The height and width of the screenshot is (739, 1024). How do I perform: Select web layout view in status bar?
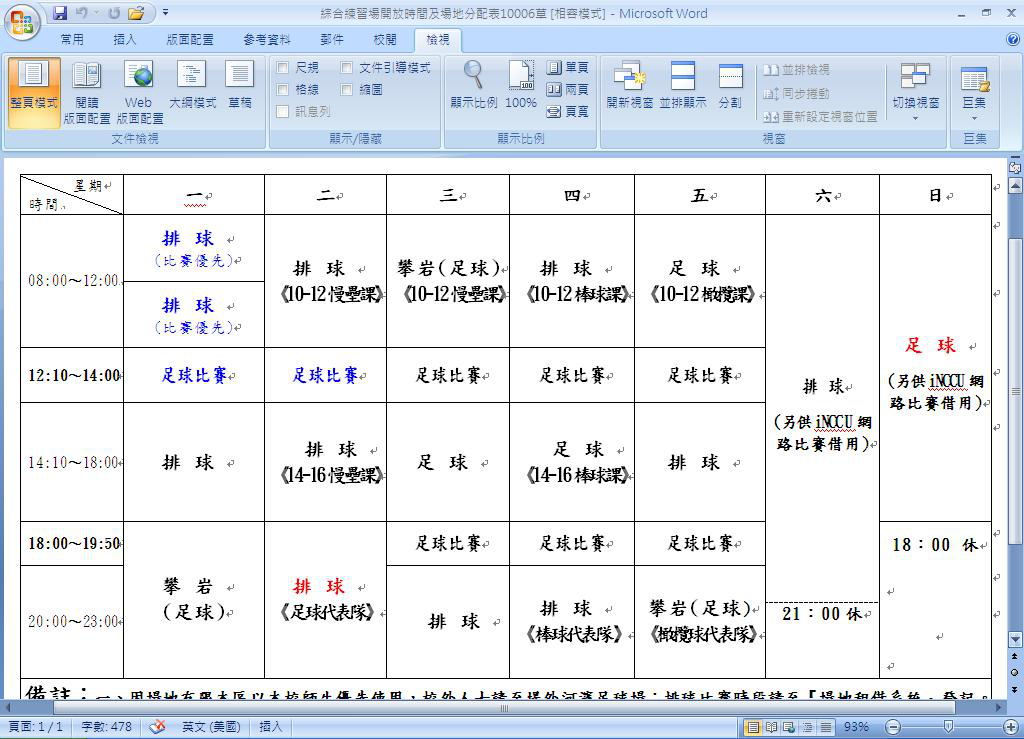point(789,727)
